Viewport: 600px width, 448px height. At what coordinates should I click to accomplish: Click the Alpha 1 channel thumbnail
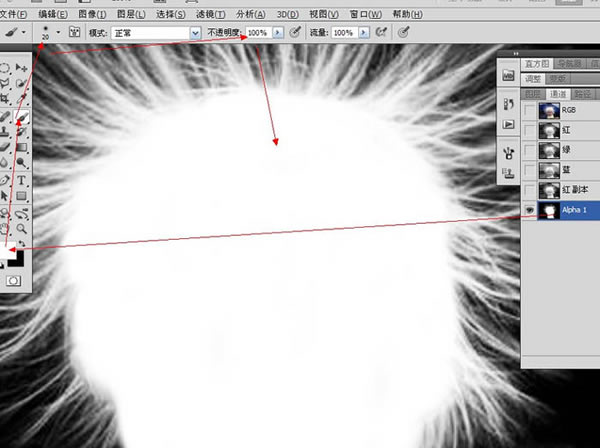pyautogui.click(x=548, y=211)
